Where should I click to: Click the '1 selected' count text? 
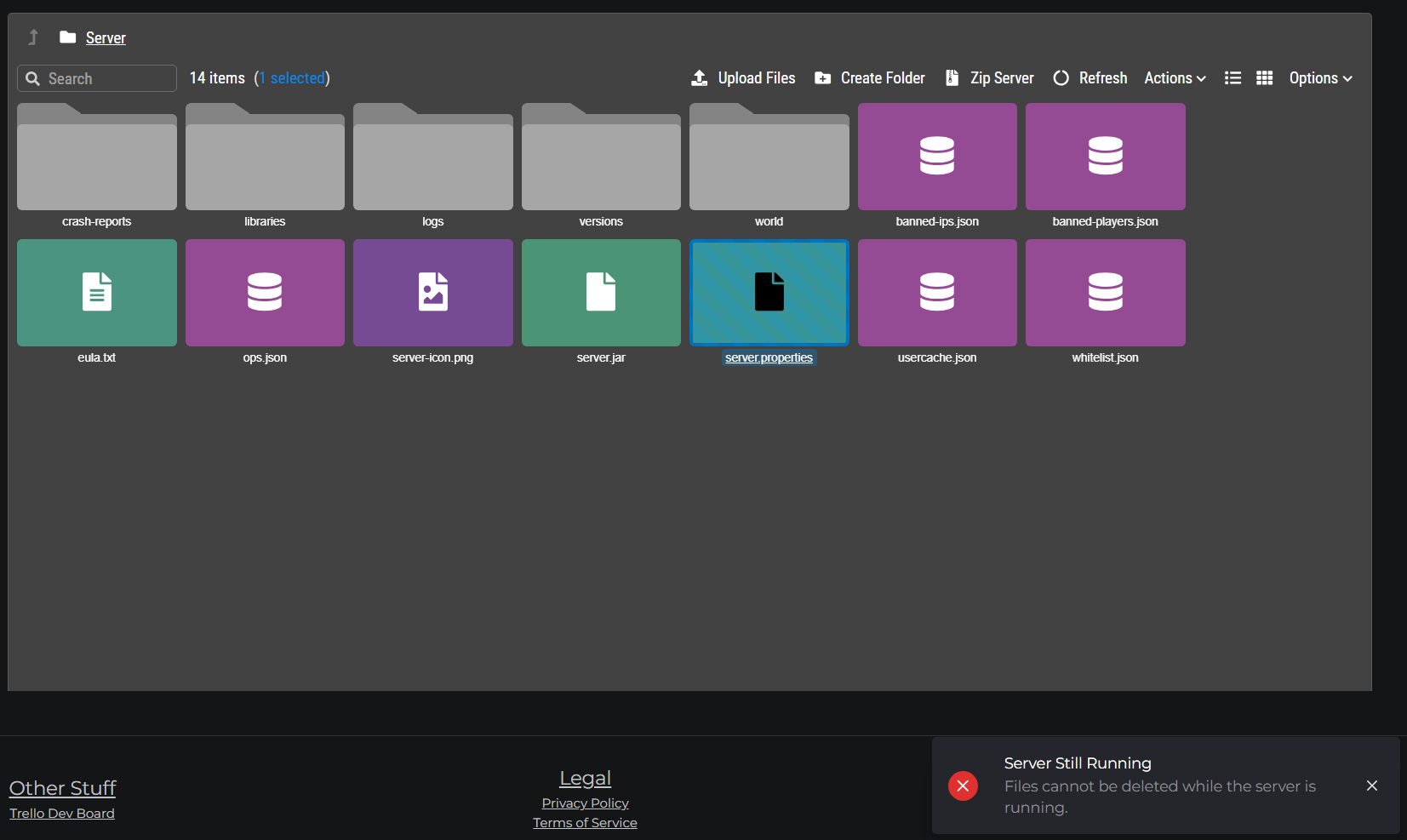(293, 78)
